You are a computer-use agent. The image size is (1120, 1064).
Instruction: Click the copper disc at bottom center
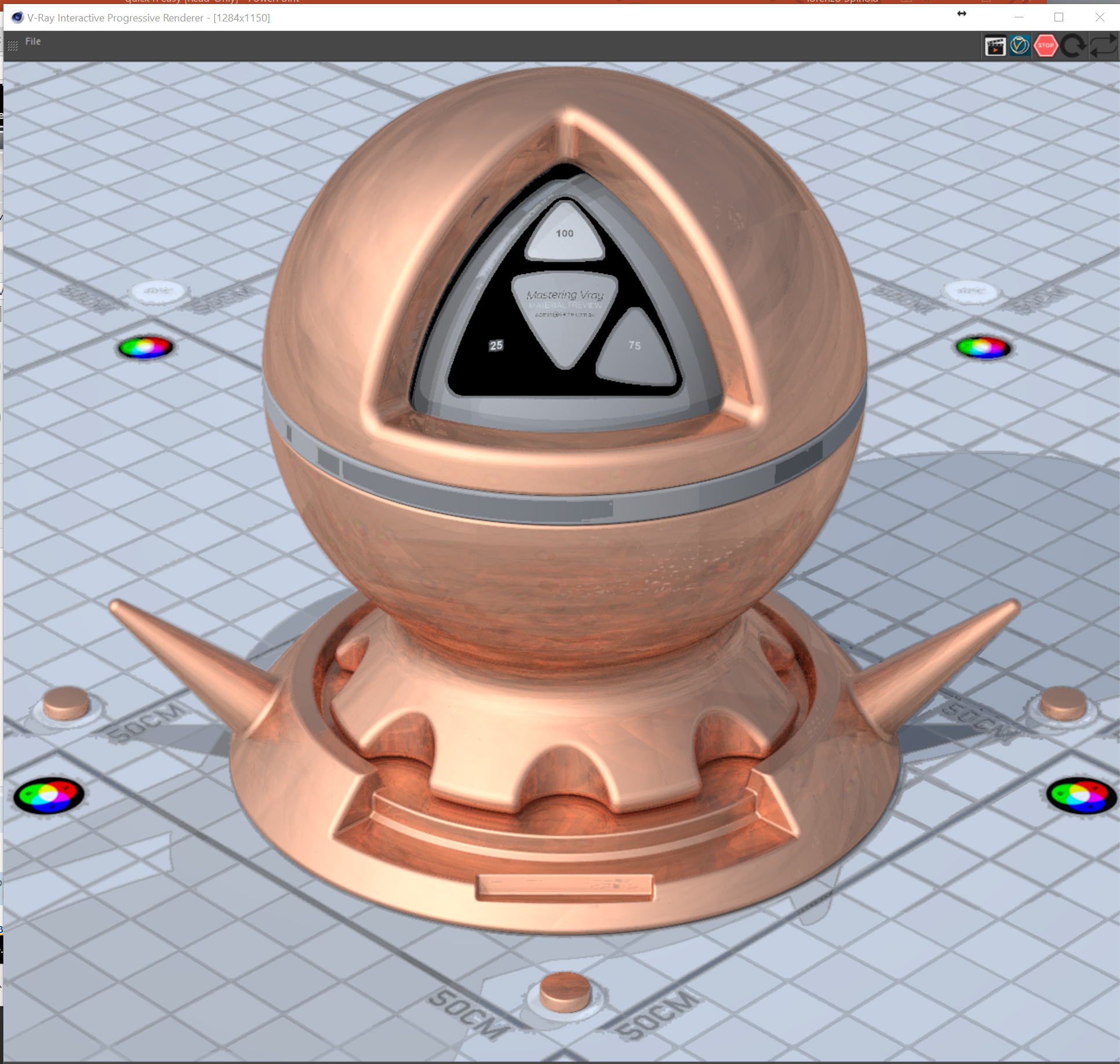tap(565, 992)
